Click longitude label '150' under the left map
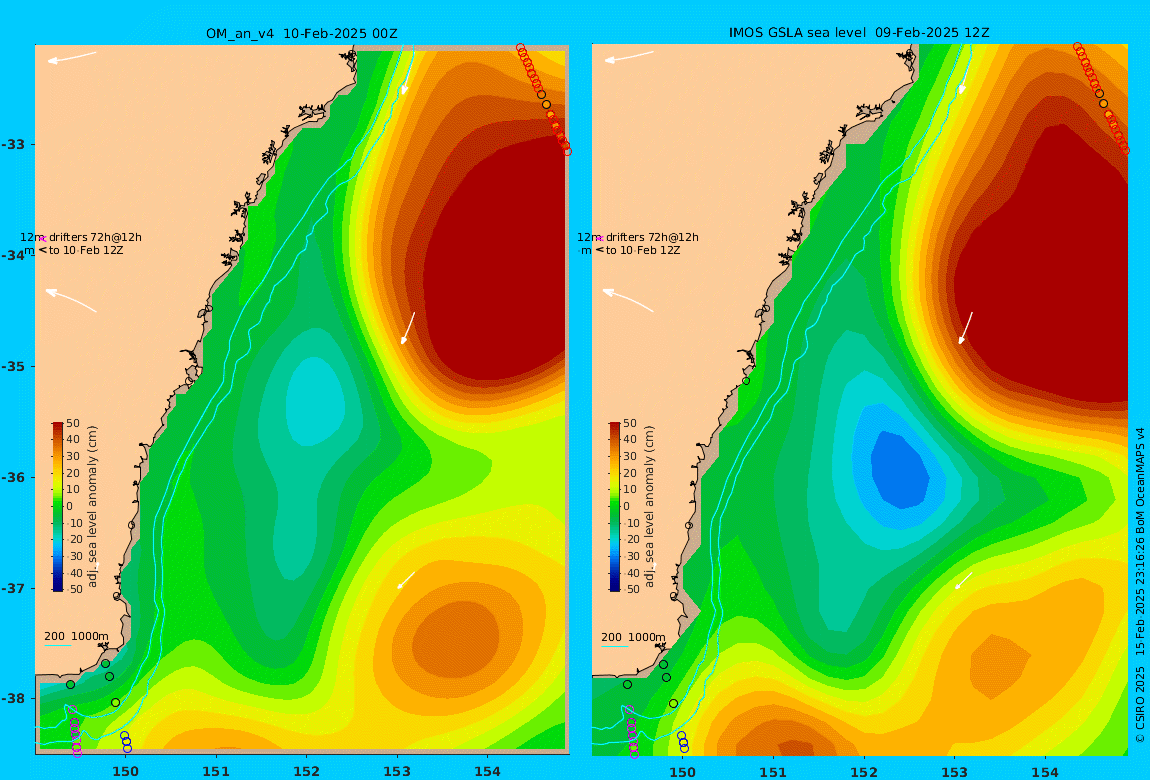 tap(126, 771)
